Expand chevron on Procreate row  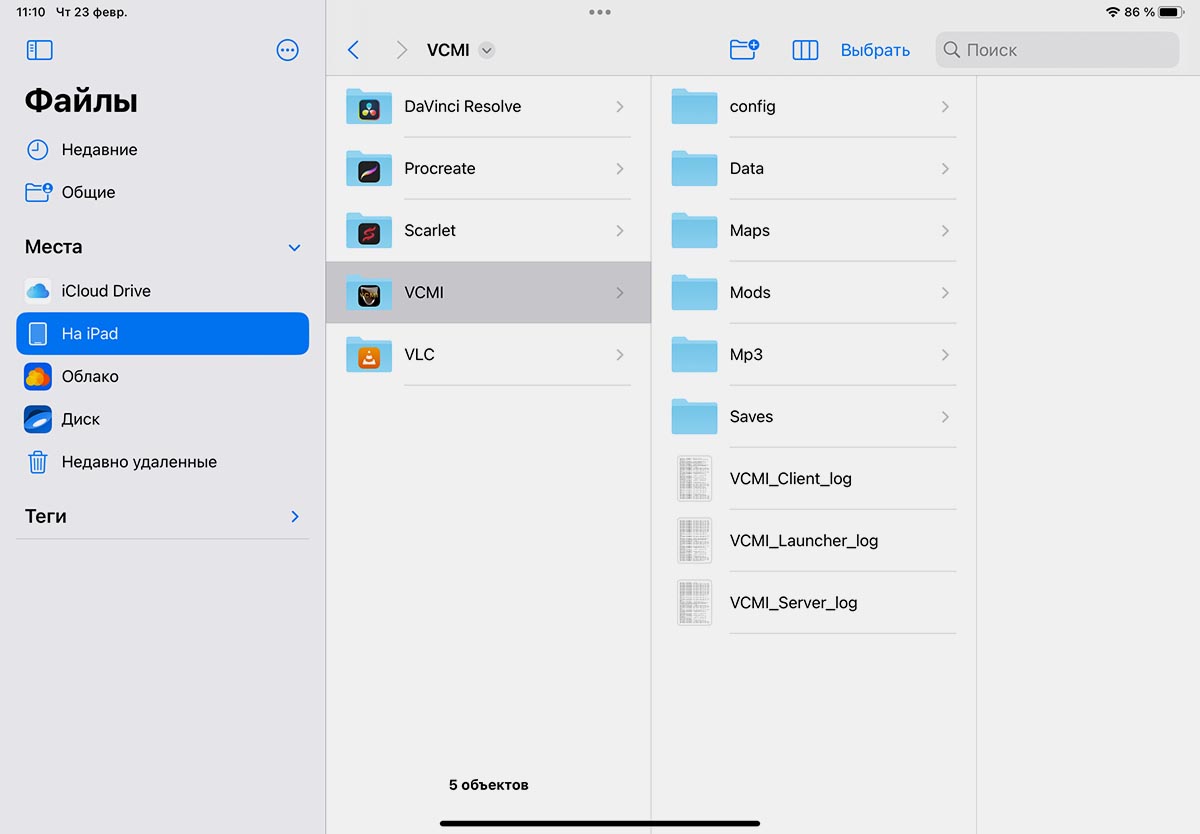(x=620, y=169)
